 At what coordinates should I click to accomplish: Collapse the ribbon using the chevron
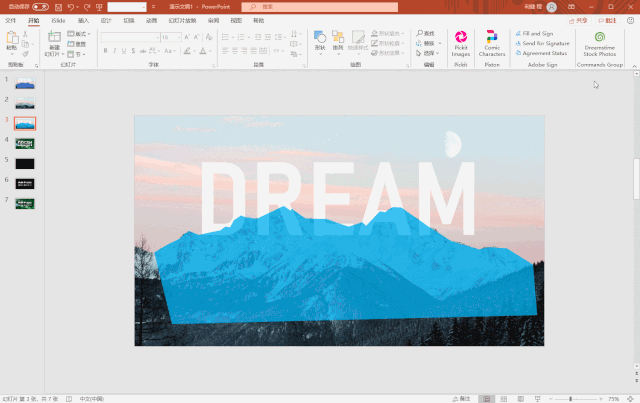[634, 66]
